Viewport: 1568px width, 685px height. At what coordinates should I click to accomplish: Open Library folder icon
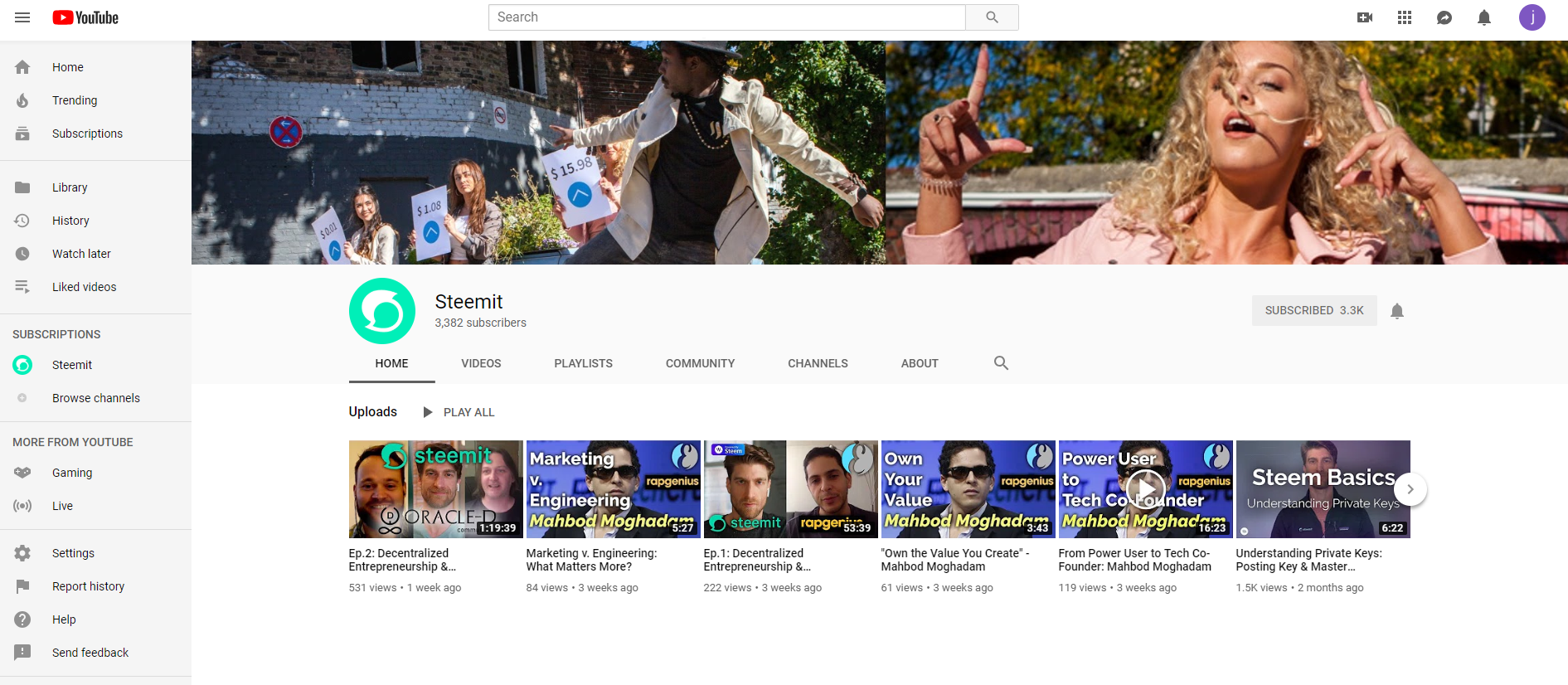coord(22,187)
